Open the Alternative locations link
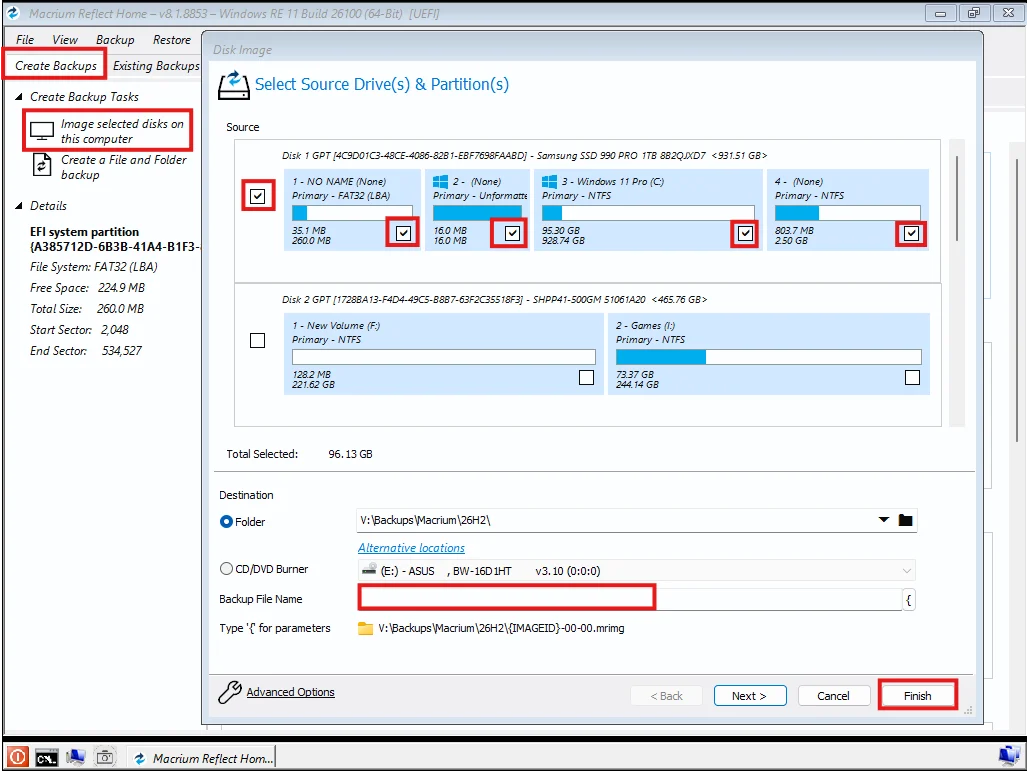This screenshot has width=1027, height=771. [411, 548]
